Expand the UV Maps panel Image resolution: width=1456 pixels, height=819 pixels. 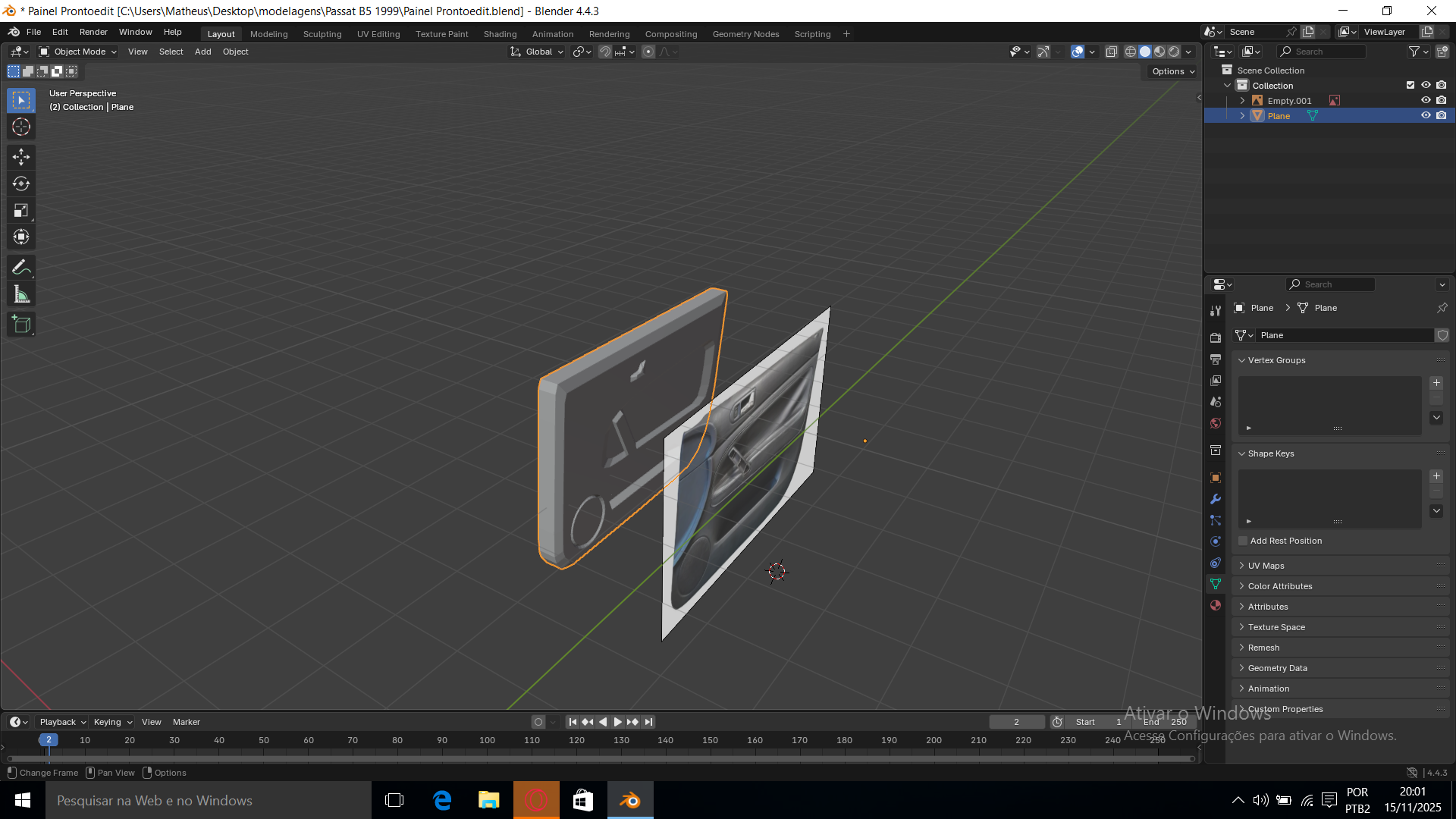[1266, 566]
